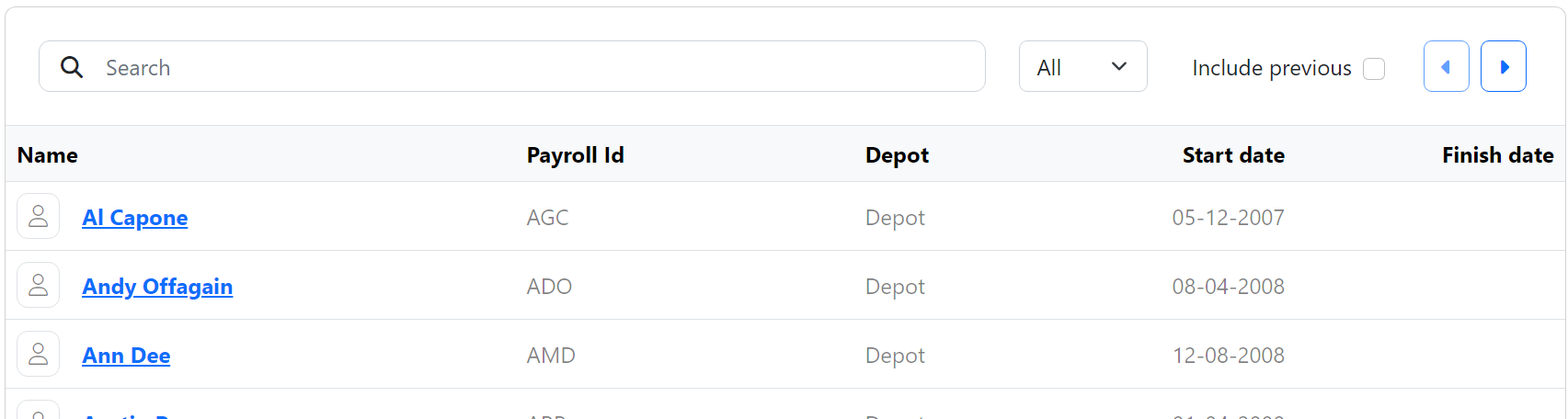Open the Andy Offagain employee link
The image size is (1568, 419).
coord(157,287)
